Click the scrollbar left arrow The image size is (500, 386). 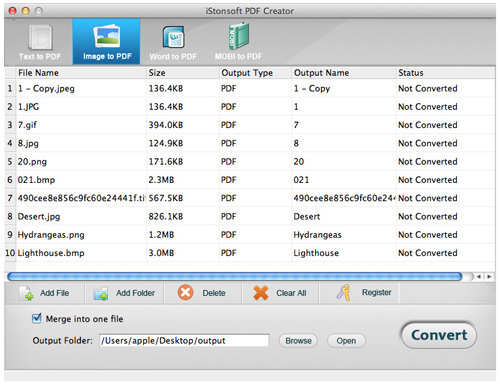pos(479,277)
